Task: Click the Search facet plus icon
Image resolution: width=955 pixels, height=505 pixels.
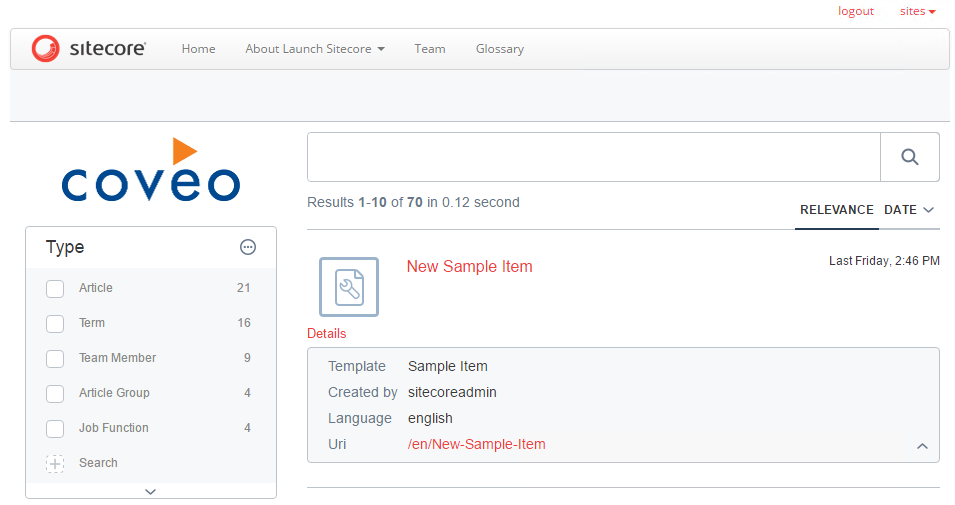Action: [x=55, y=464]
